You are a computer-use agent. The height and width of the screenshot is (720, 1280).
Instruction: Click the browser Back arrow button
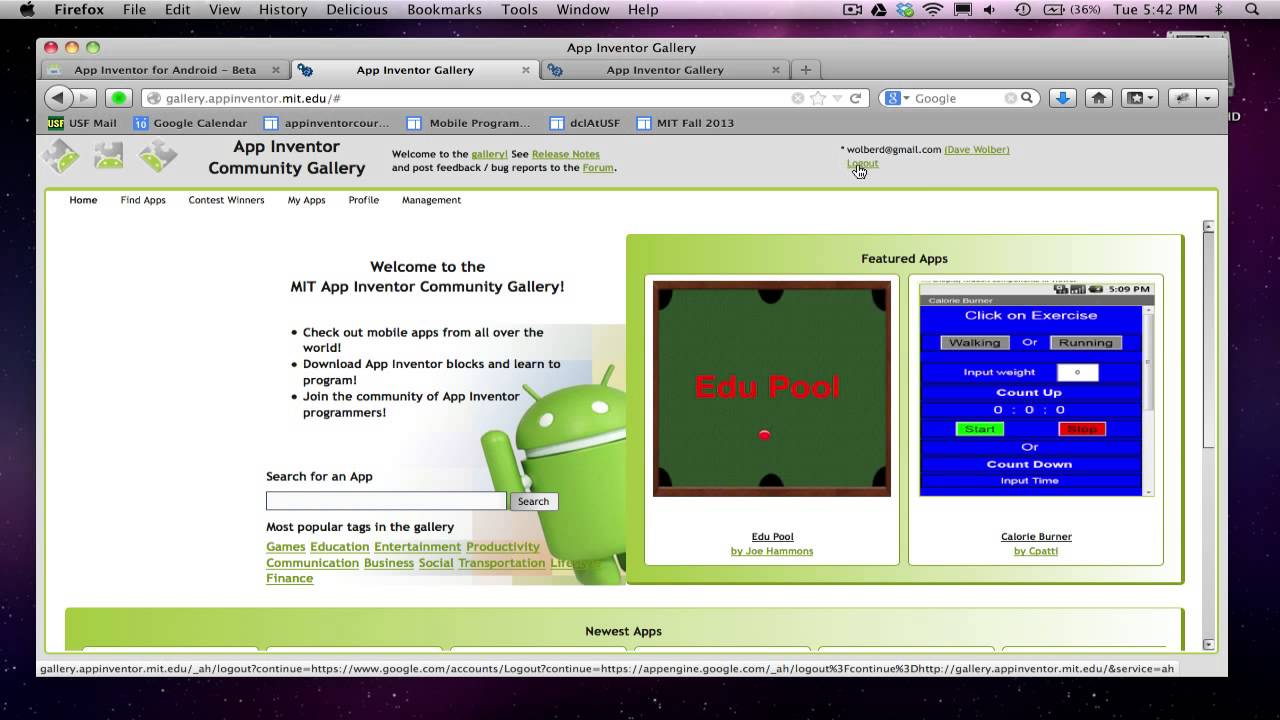[58, 98]
